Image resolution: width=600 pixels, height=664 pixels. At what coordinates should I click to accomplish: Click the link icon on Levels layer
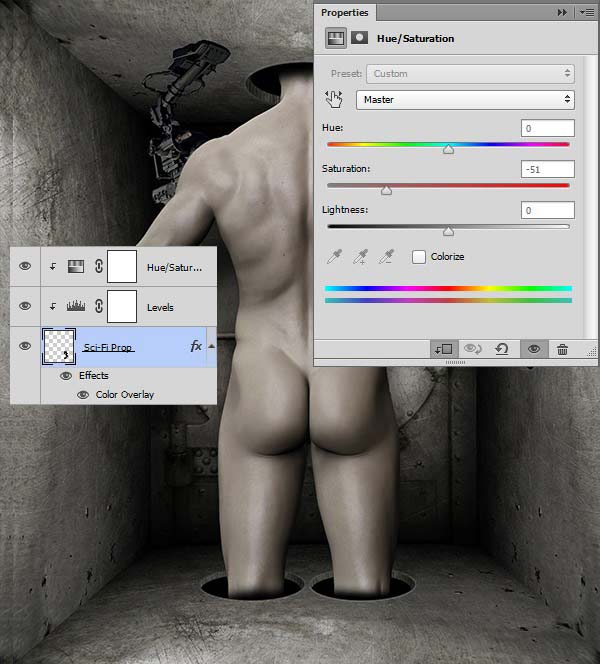pyautogui.click(x=99, y=306)
